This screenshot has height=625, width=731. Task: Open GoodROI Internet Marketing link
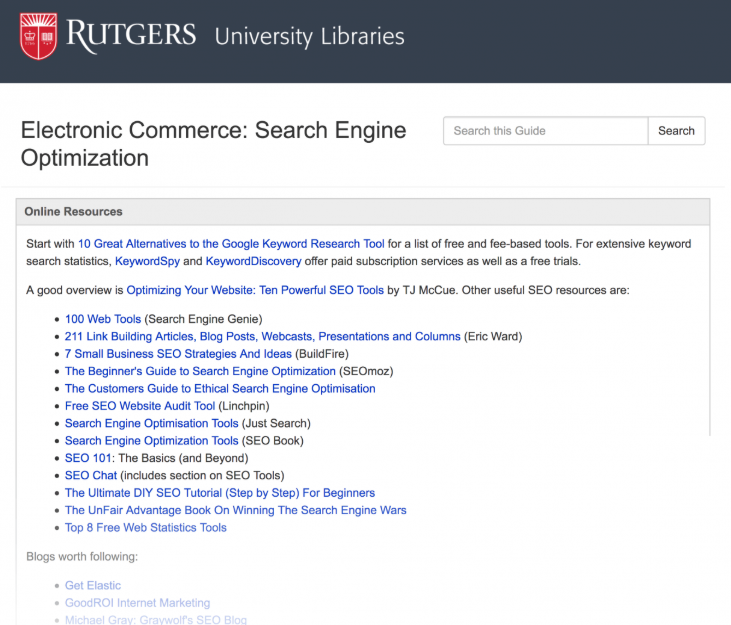(x=138, y=603)
